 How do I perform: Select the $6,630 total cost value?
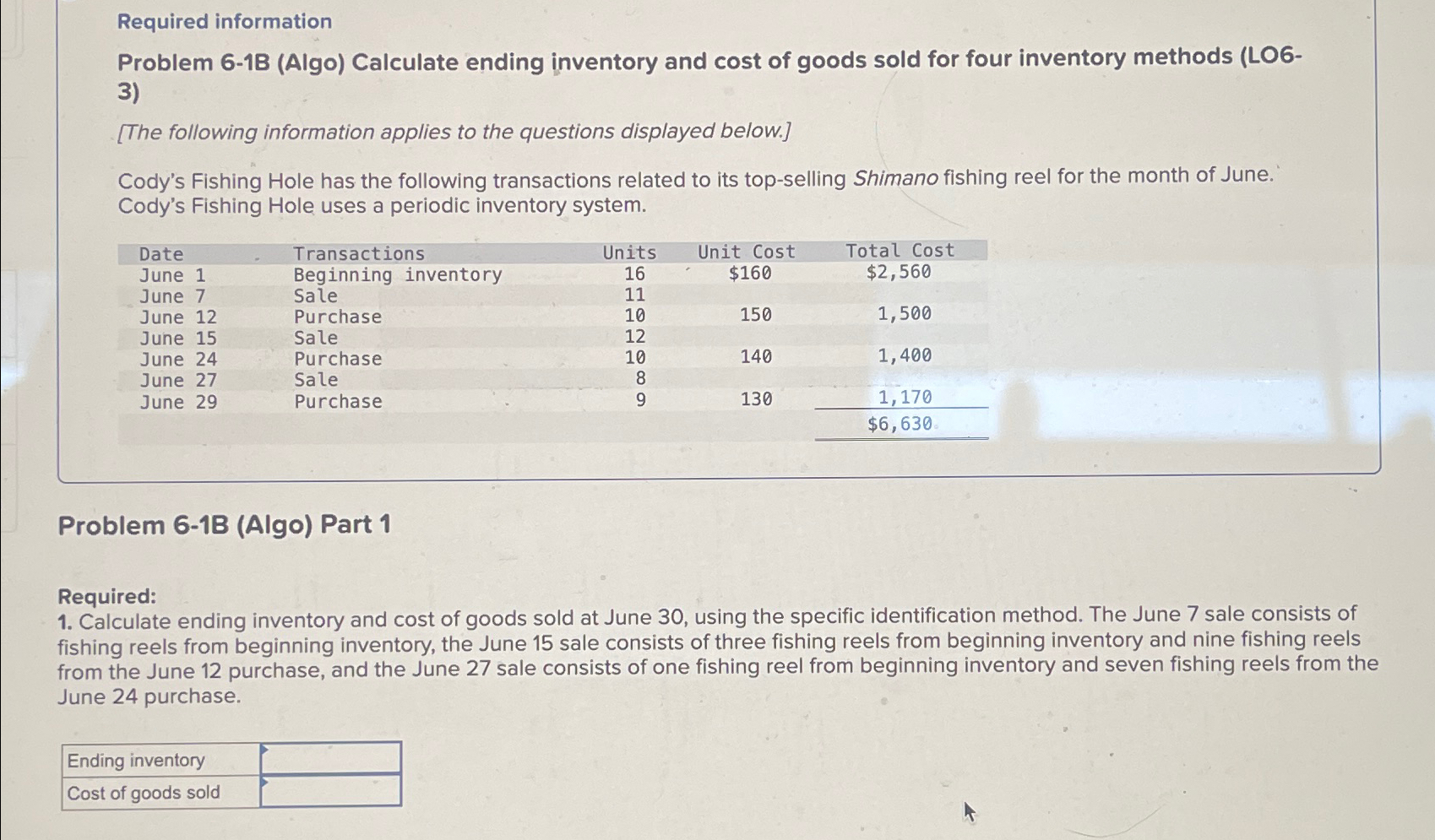click(x=899, y=423)
